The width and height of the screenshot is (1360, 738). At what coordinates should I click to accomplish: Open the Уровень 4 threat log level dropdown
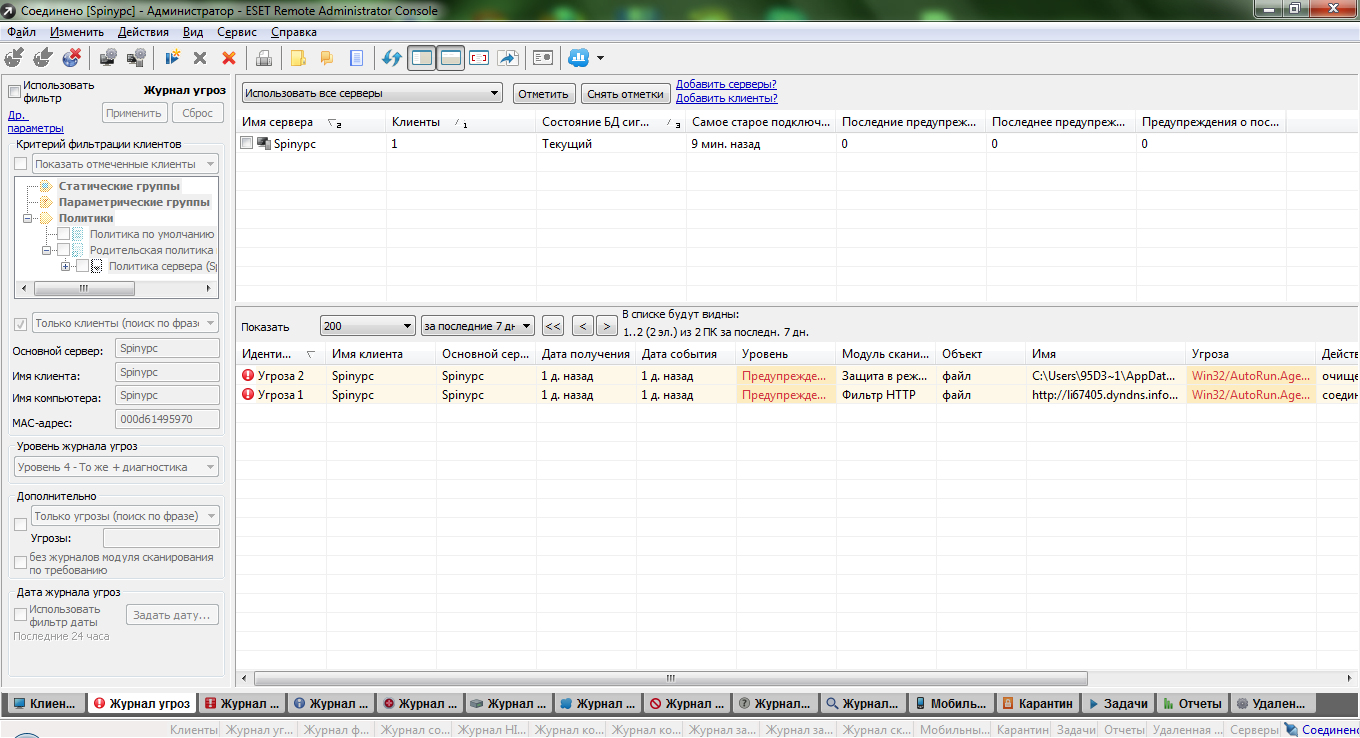[x=116, y=467]
